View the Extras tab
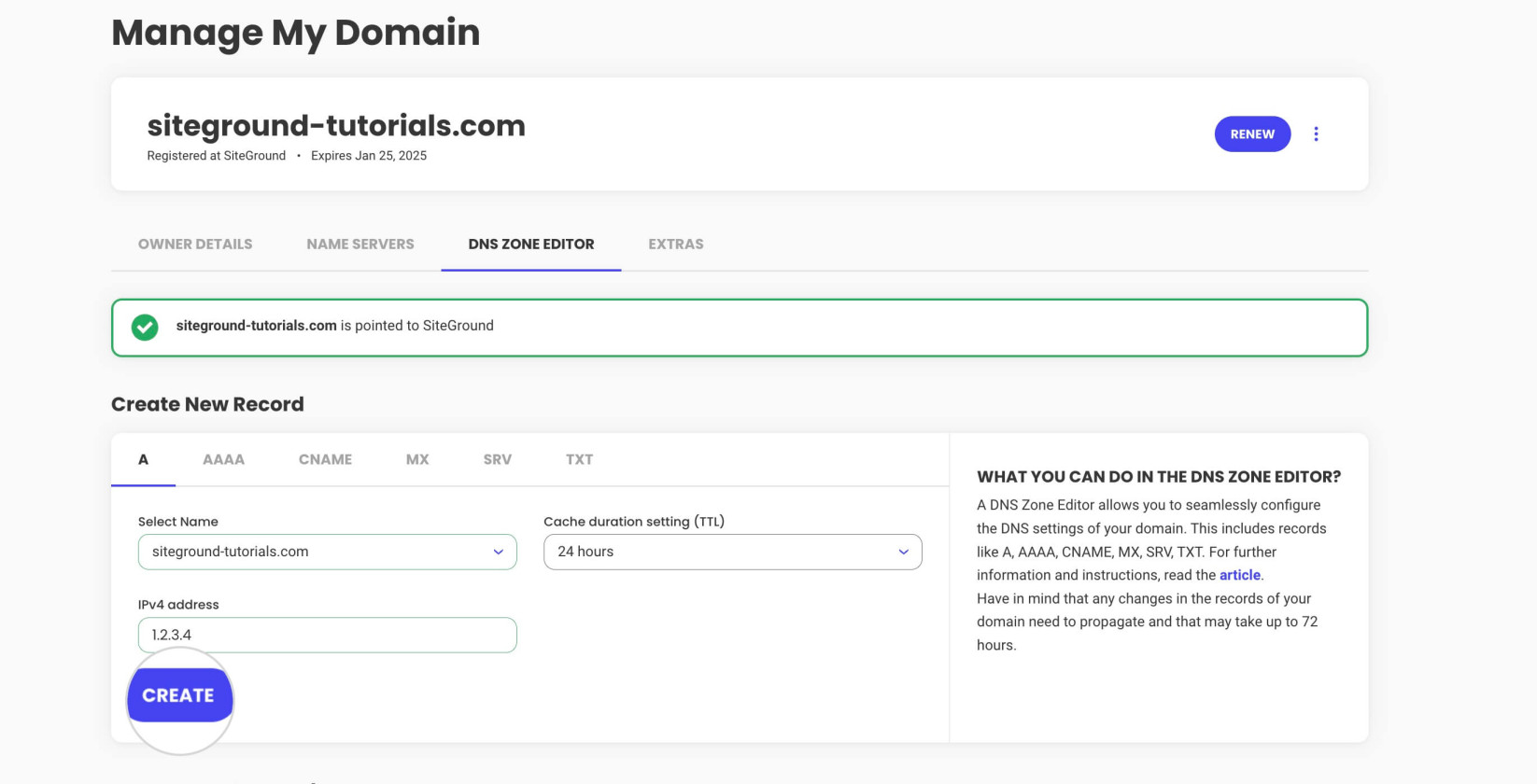 click(x=675, y=244)
